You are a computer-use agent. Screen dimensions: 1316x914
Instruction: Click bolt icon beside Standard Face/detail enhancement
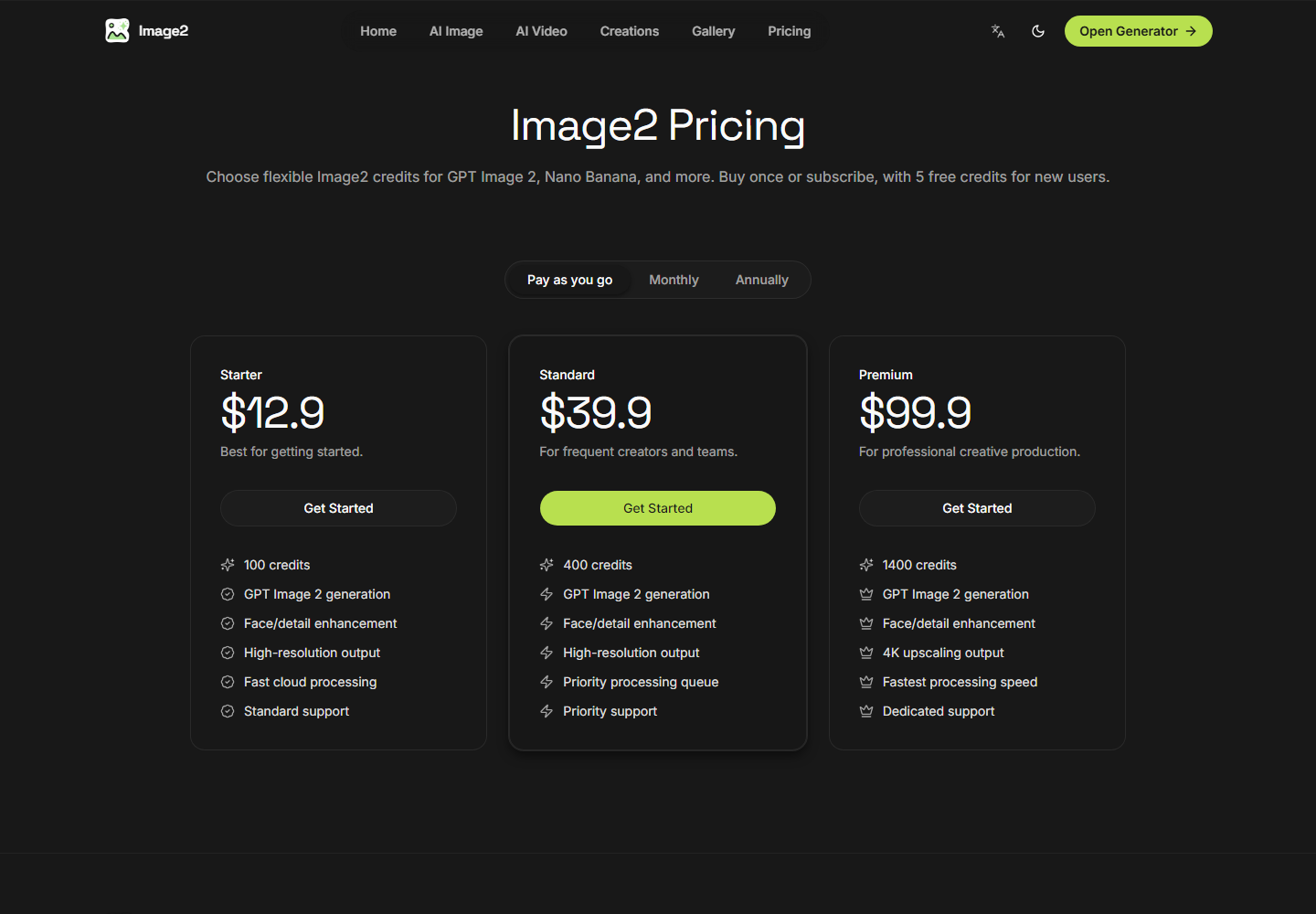[547, 623]
